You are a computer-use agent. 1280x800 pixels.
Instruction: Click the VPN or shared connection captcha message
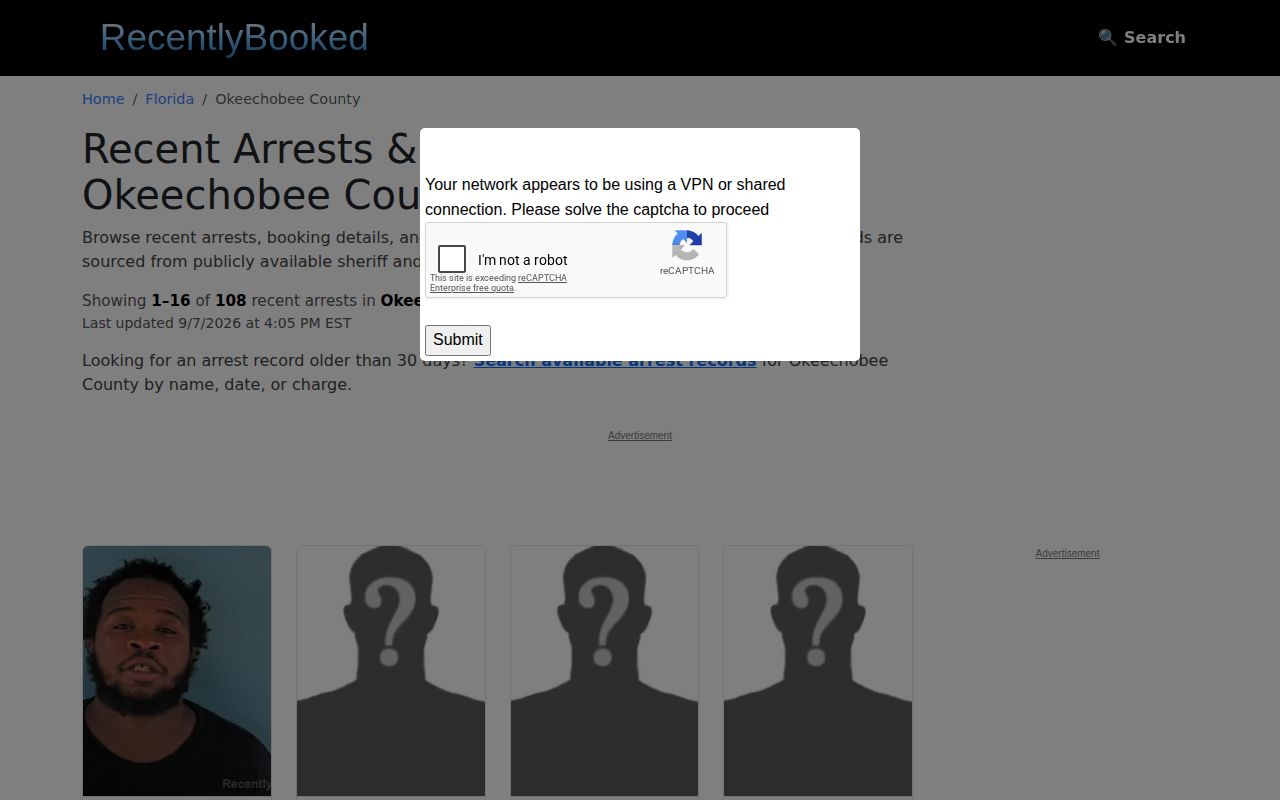coord(605,197)
